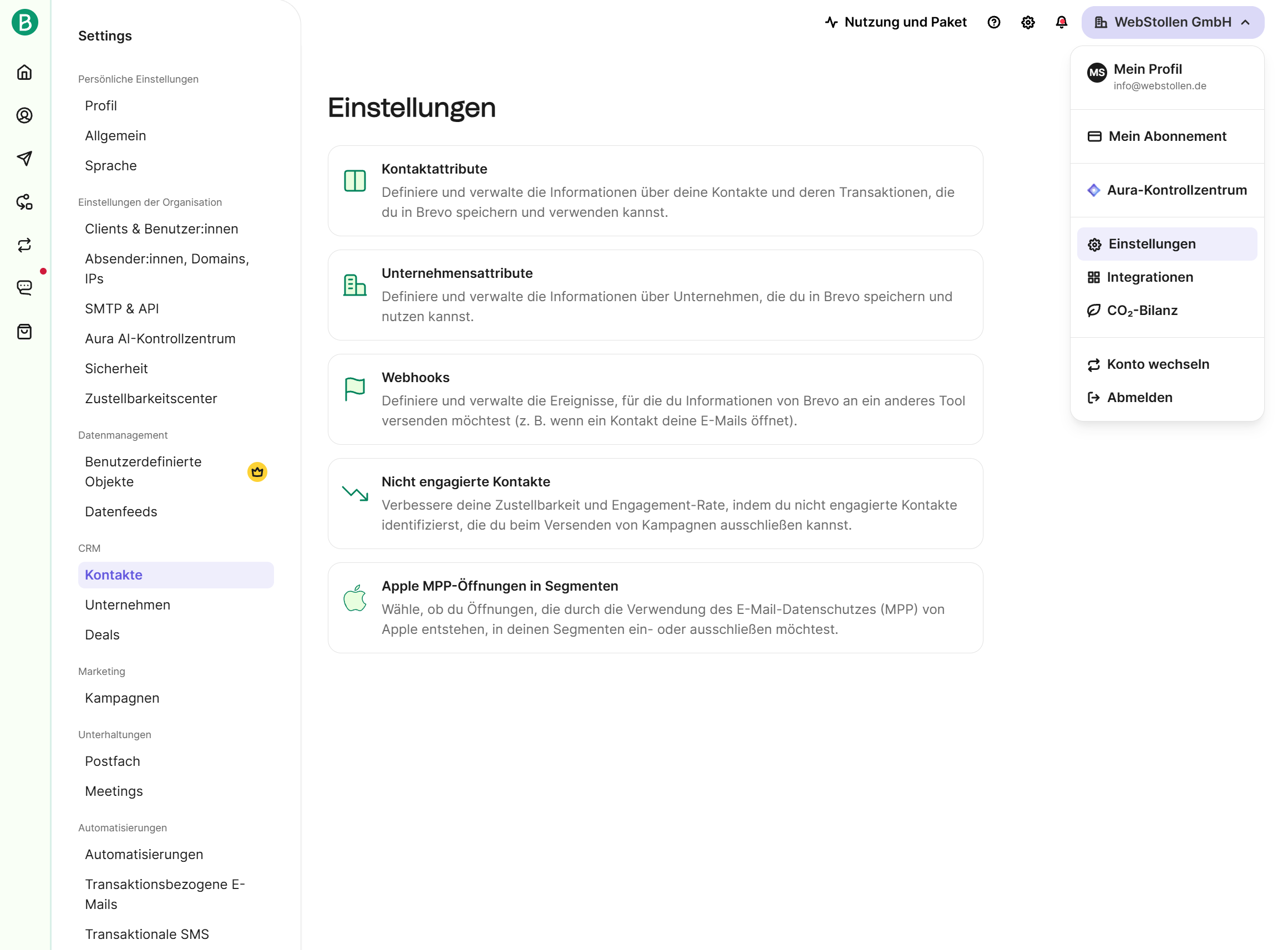Viewport: 1288px width, 950px height.
Task: Open Apple MPP-Öffnungen in Segmenten card
Action: 655,608
